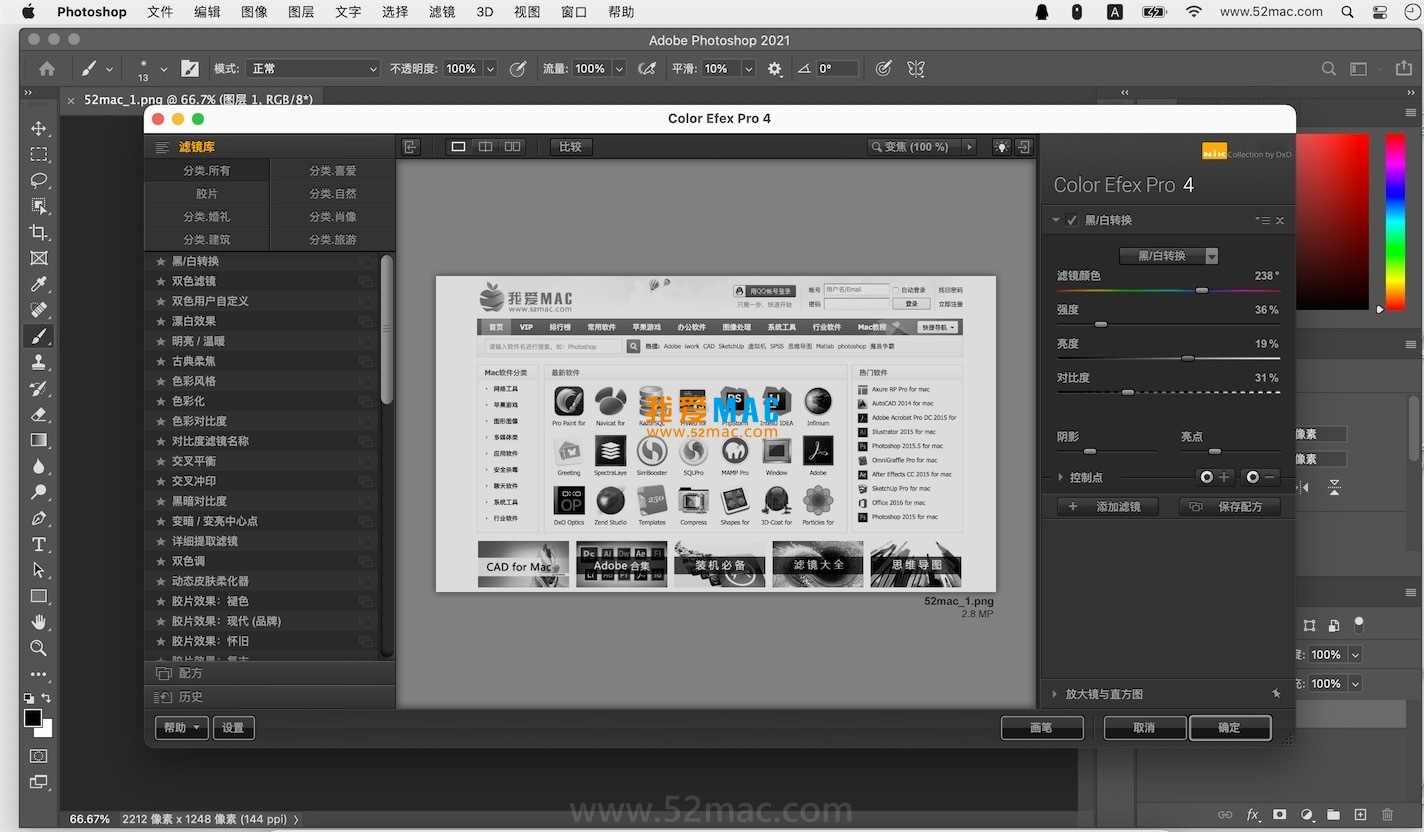Click the Photoshop Home icon
1424x832 pixels.
tap(47, 69)
